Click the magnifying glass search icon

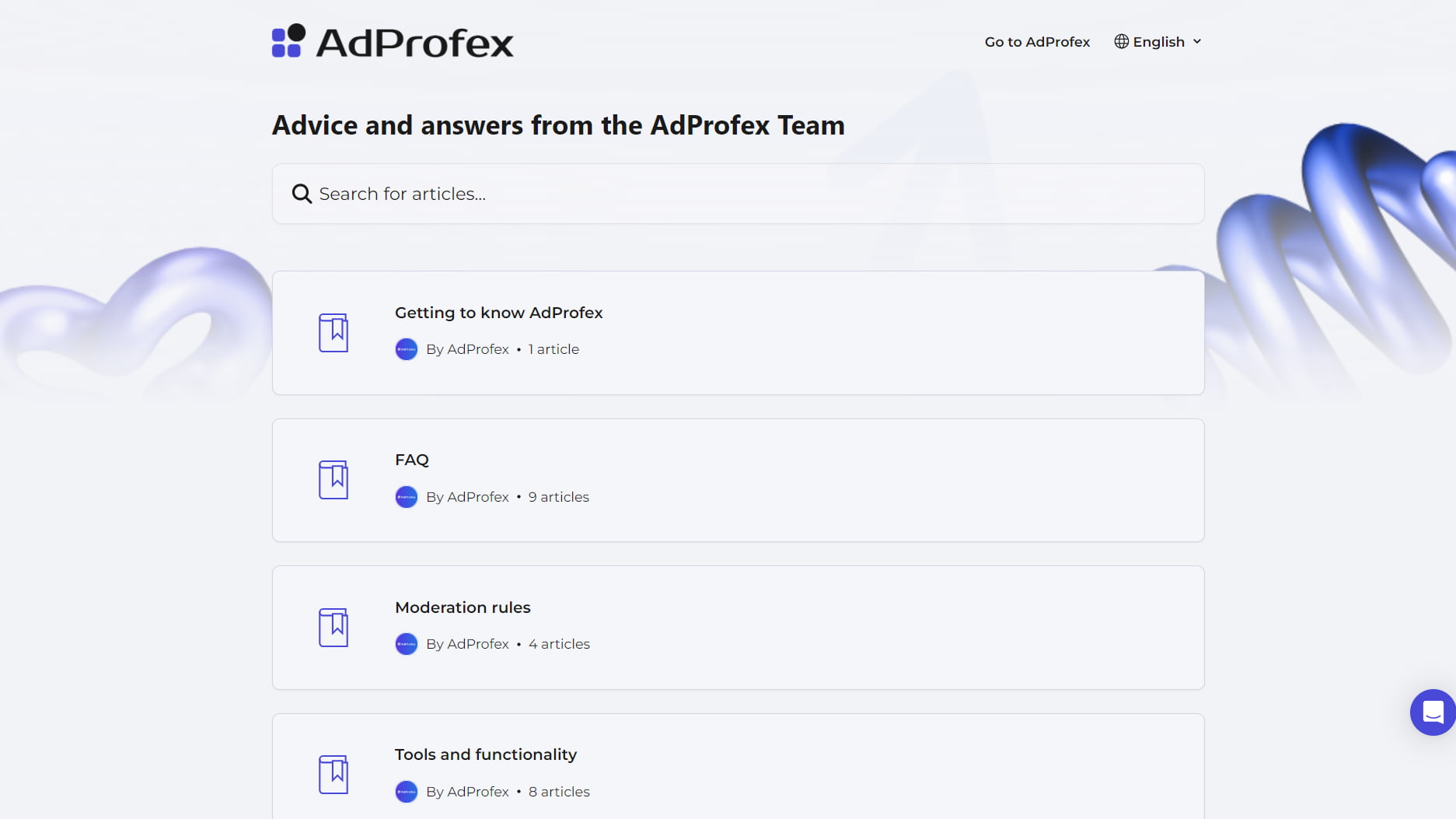tap(302, 194)
